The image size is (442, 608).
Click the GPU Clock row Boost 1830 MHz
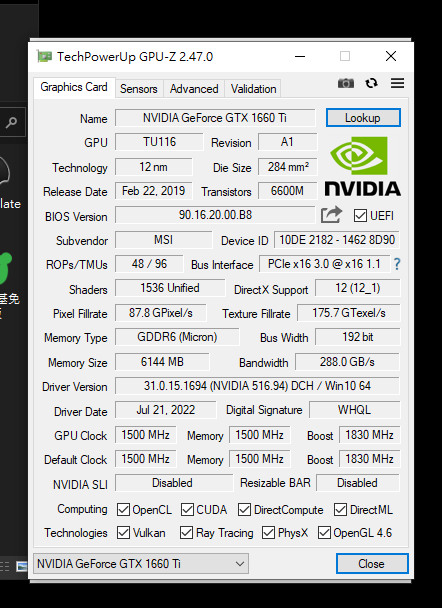369,435
